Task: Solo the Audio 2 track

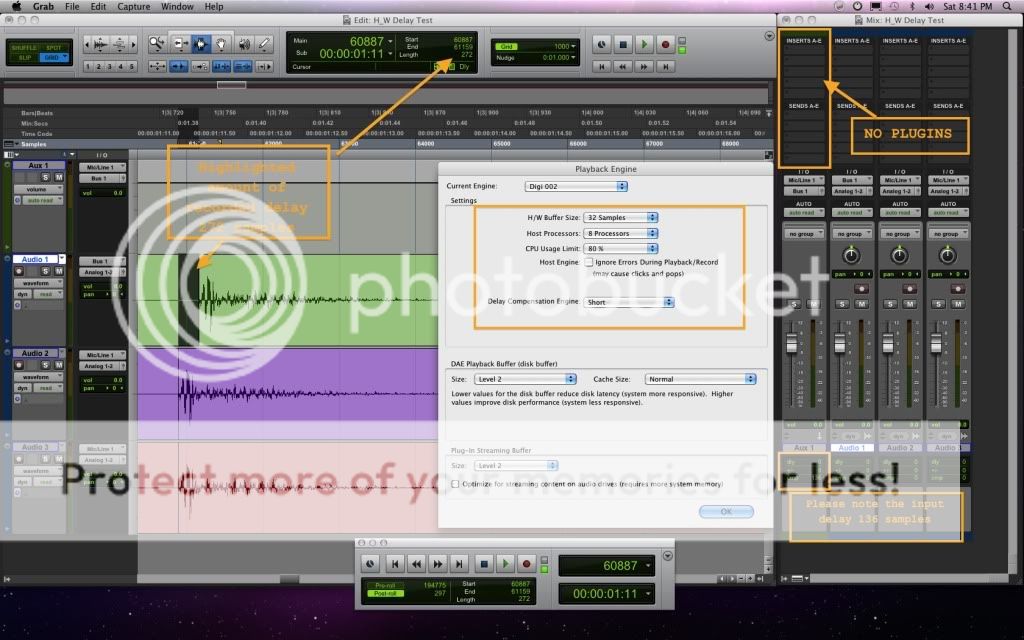Action: [x=46, y=365]
